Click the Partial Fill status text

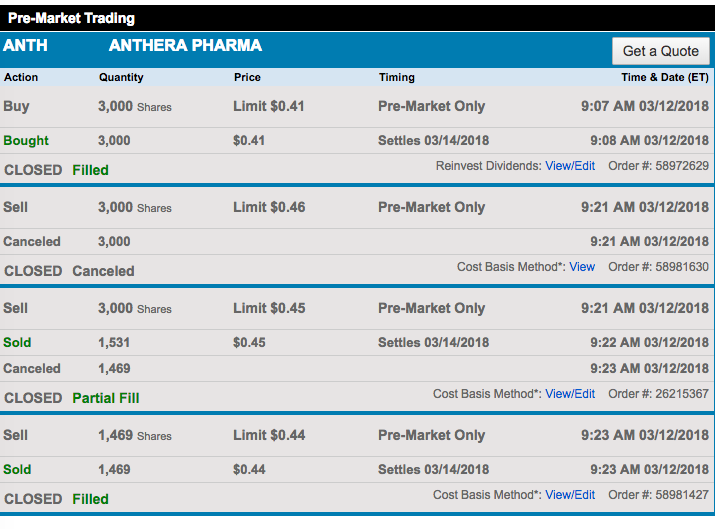click(106, 398)
